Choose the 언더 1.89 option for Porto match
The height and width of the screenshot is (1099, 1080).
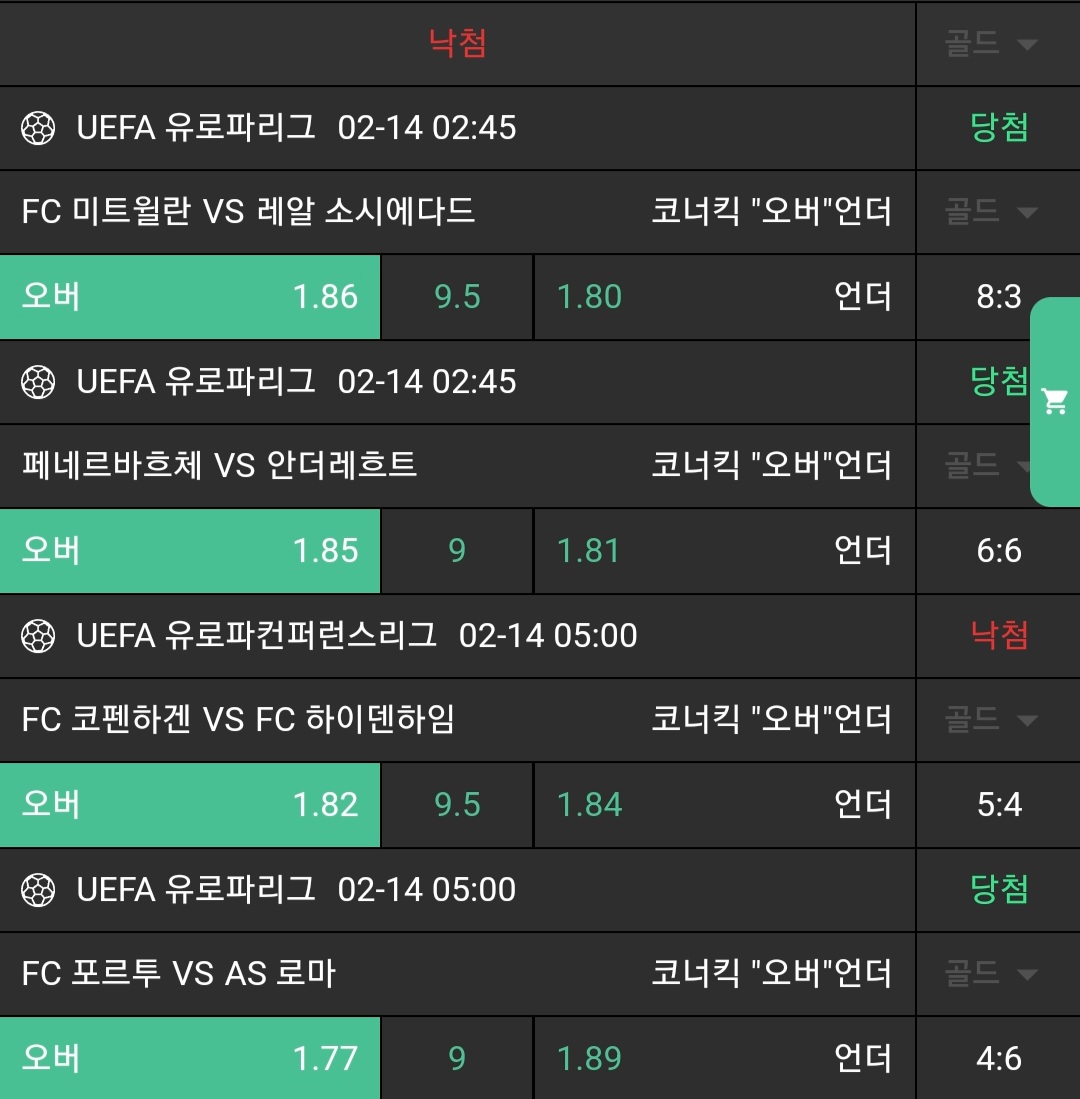[724, 1059]
